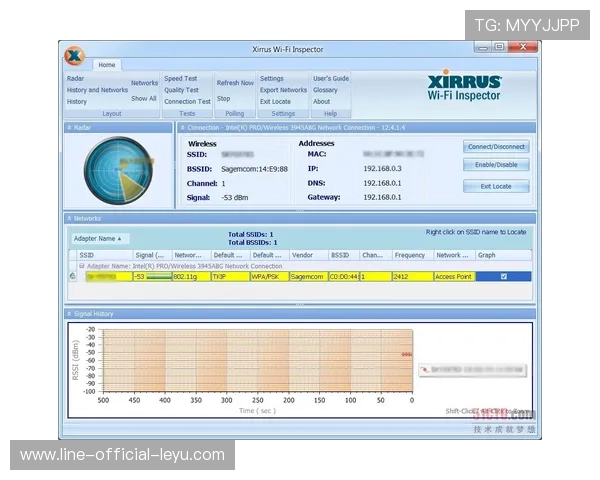Click the IP address 192.168.0.3
The image size is (600, 480).
pyautogui.click(x=382, y=168)
